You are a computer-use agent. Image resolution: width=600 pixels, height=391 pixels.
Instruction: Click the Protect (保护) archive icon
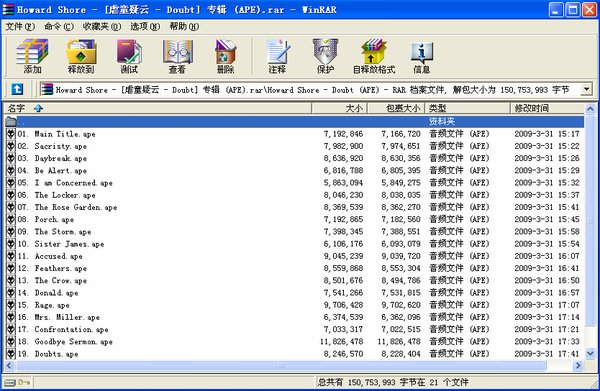[x=325, y=56]
